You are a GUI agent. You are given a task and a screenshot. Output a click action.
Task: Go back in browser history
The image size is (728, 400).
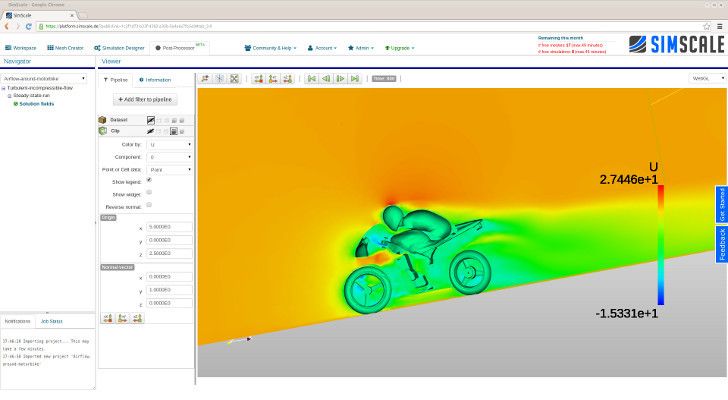point(6,26)
